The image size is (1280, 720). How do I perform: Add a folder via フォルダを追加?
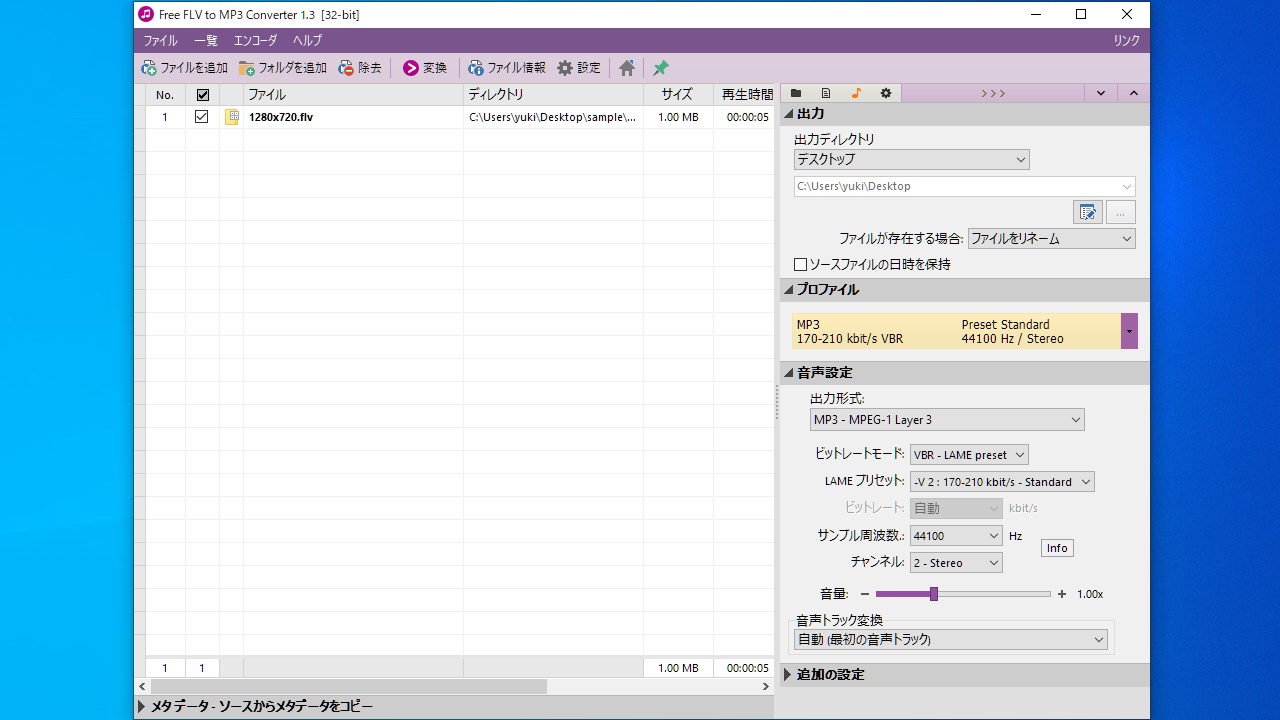coord(283,68)
